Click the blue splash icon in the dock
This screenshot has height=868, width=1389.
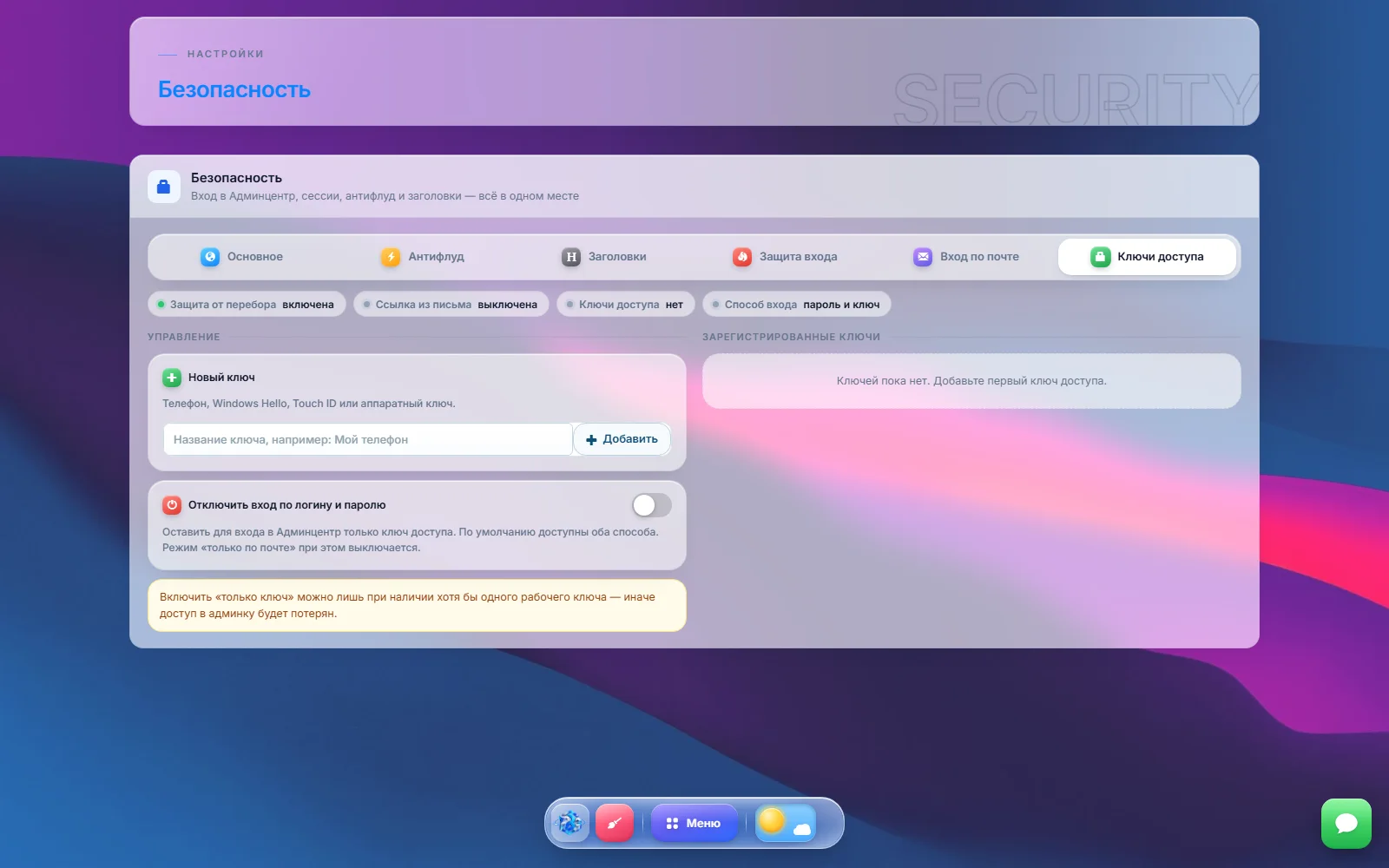coord(569,823)
